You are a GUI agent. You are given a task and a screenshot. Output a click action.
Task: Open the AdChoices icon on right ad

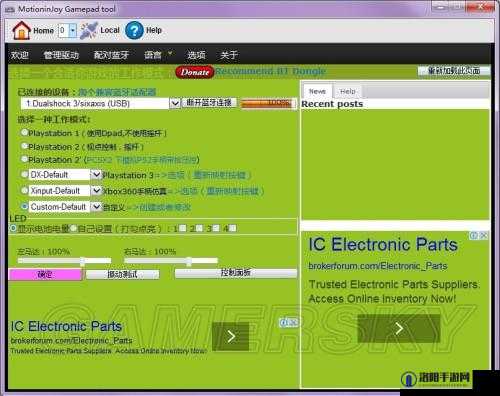tap(473, 236)
